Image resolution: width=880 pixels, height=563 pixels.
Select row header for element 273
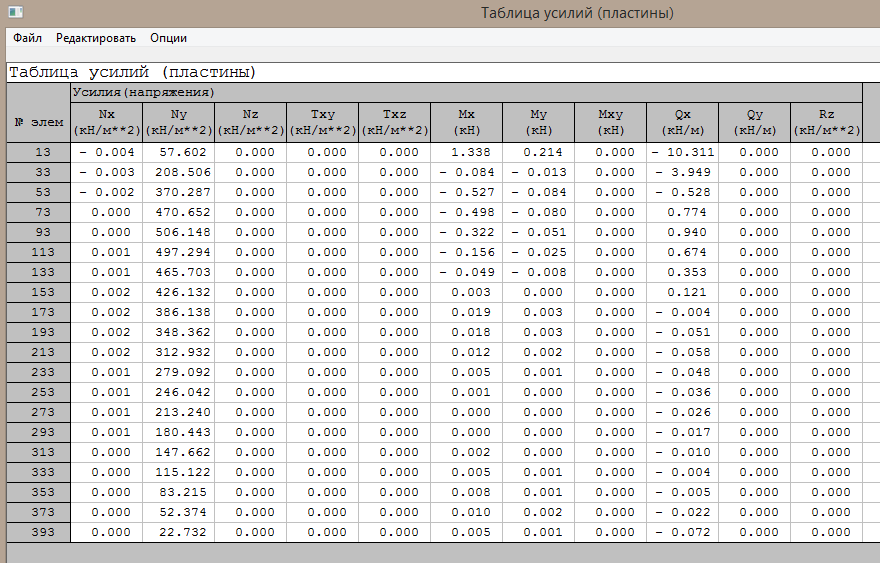click(39, 412)
